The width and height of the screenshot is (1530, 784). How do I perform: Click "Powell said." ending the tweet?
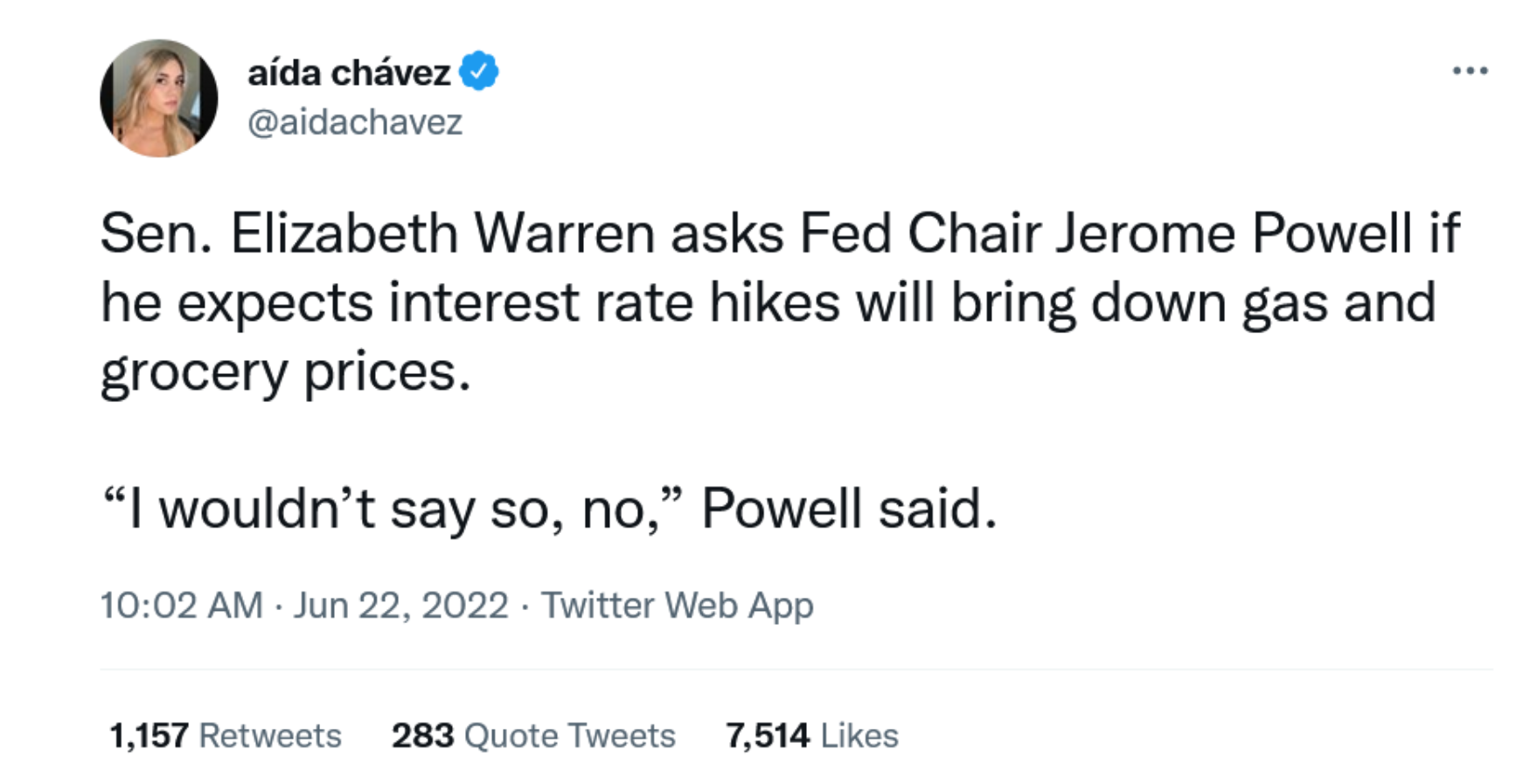tap(849, 509)
